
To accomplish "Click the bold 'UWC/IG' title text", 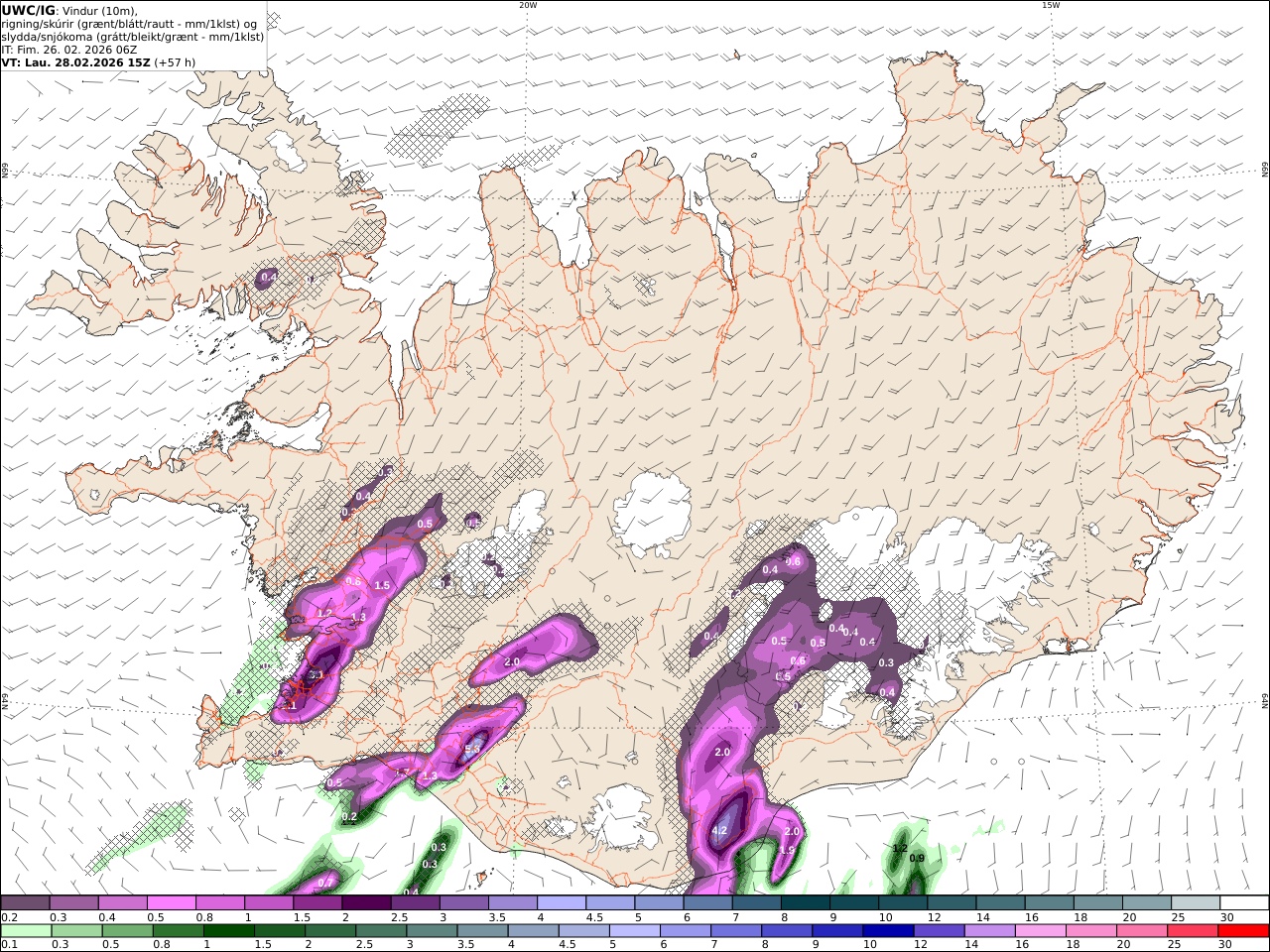I will (29, 11).
